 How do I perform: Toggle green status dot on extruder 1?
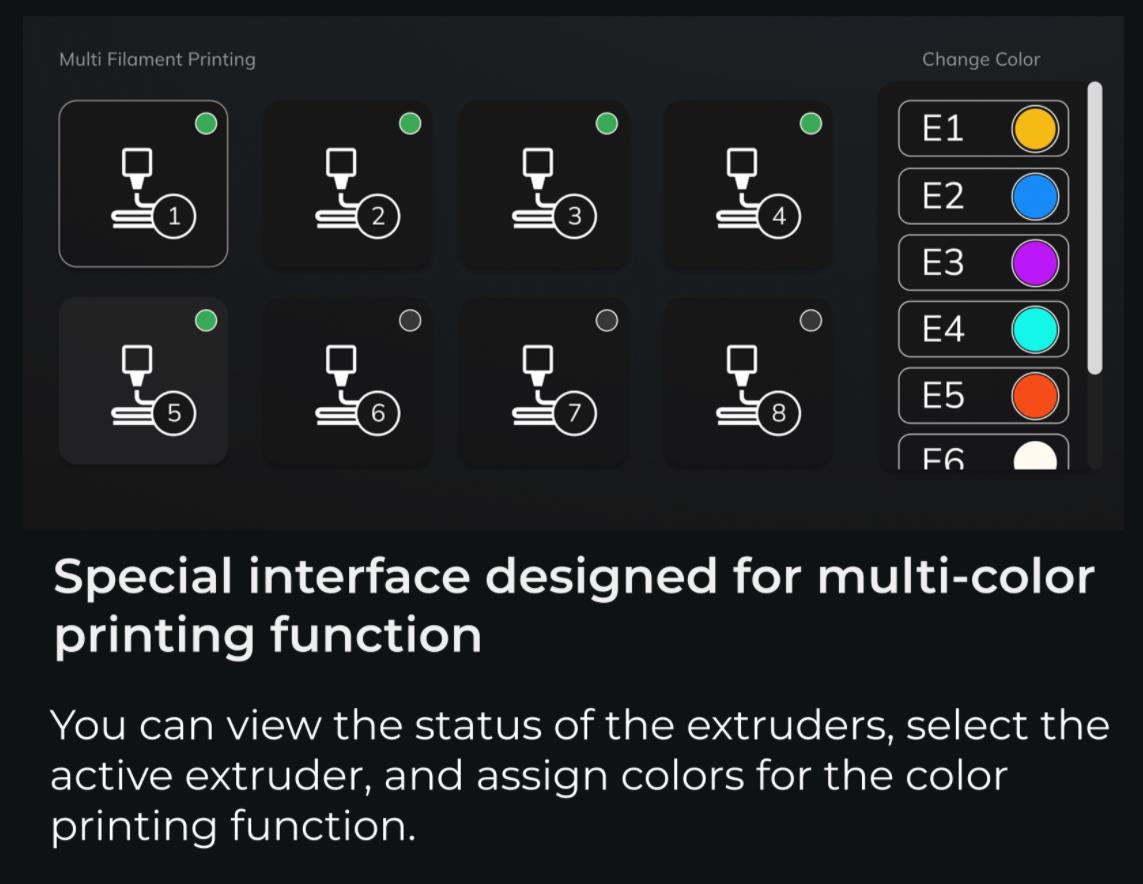click(x=205, y=124)
